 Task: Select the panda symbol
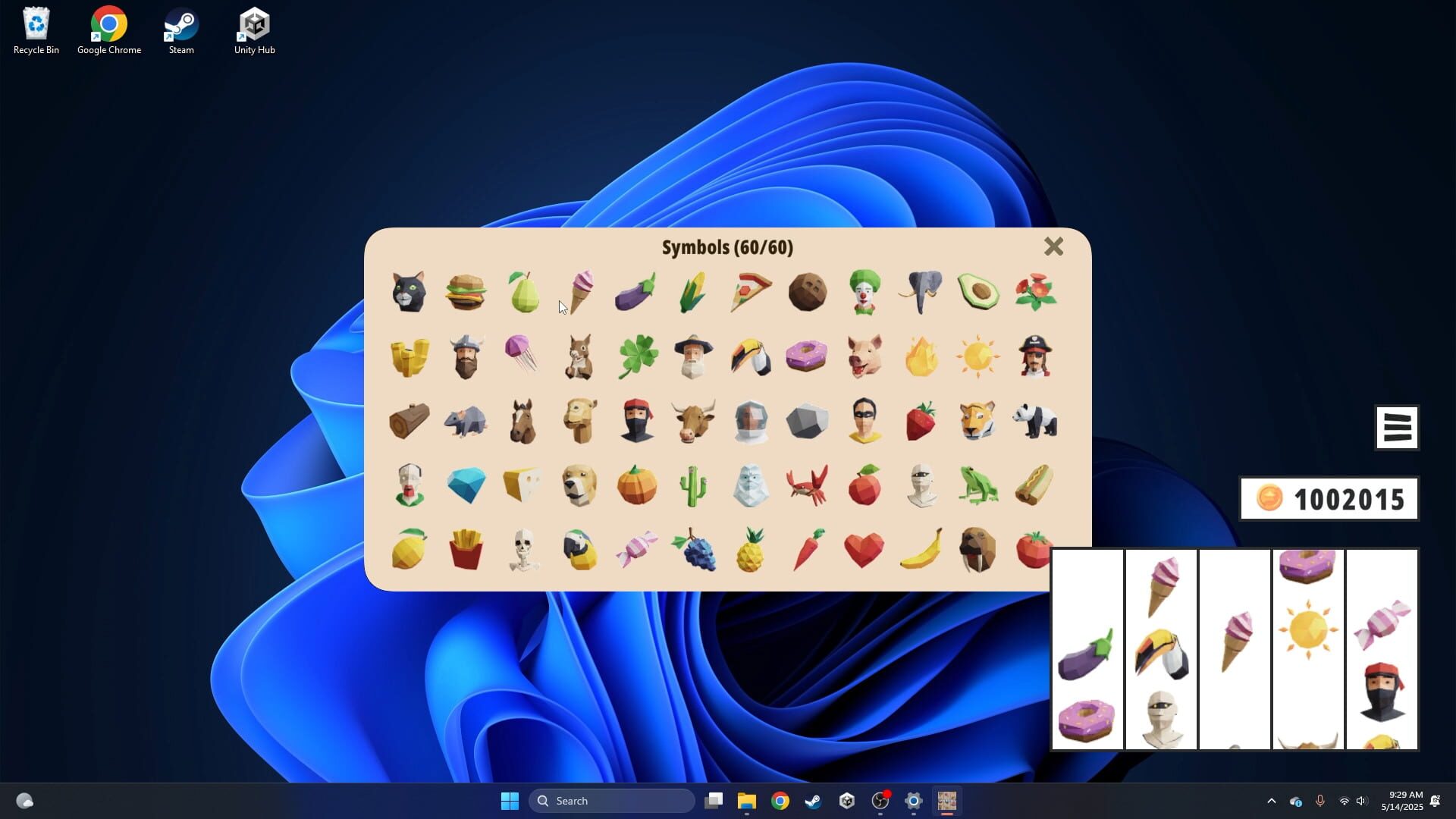point(1035,421)
